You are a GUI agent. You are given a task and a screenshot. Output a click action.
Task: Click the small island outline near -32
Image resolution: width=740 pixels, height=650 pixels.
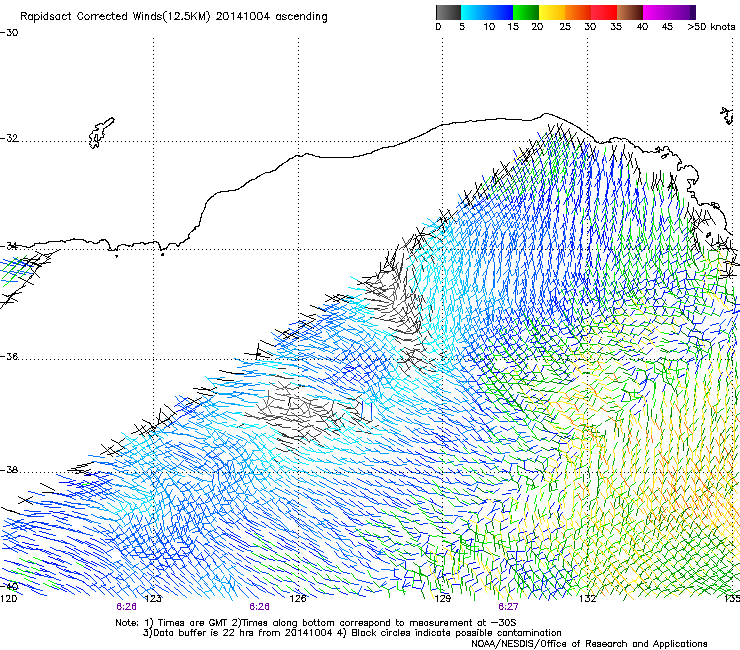[x=101, y=133]
